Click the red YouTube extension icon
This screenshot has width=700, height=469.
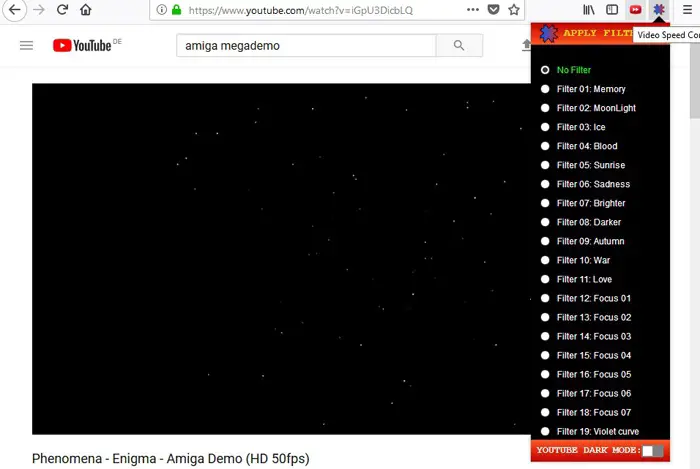[x=635, y=9]
